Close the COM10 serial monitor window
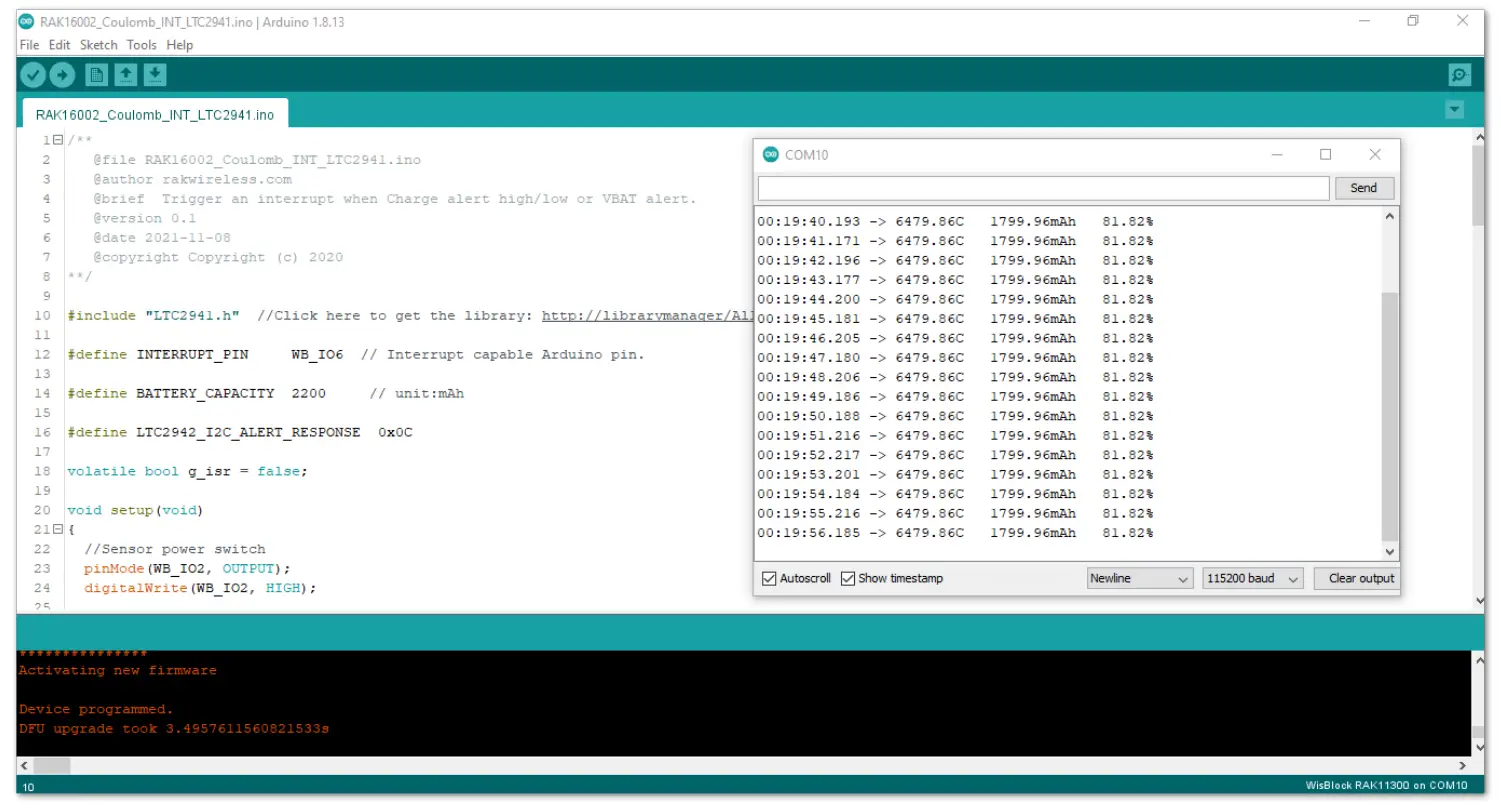 pos(1375,155)
